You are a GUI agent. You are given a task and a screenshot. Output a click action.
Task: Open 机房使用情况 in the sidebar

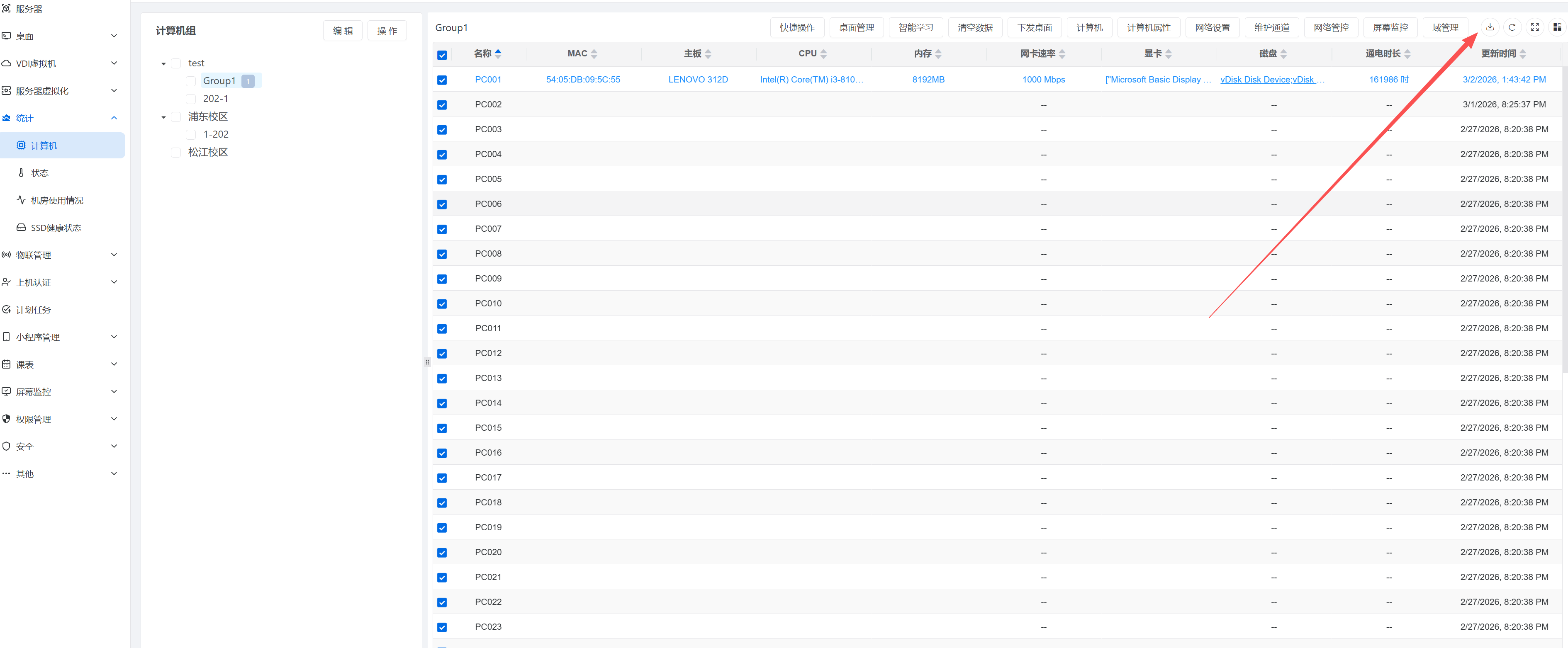[56, 200]
